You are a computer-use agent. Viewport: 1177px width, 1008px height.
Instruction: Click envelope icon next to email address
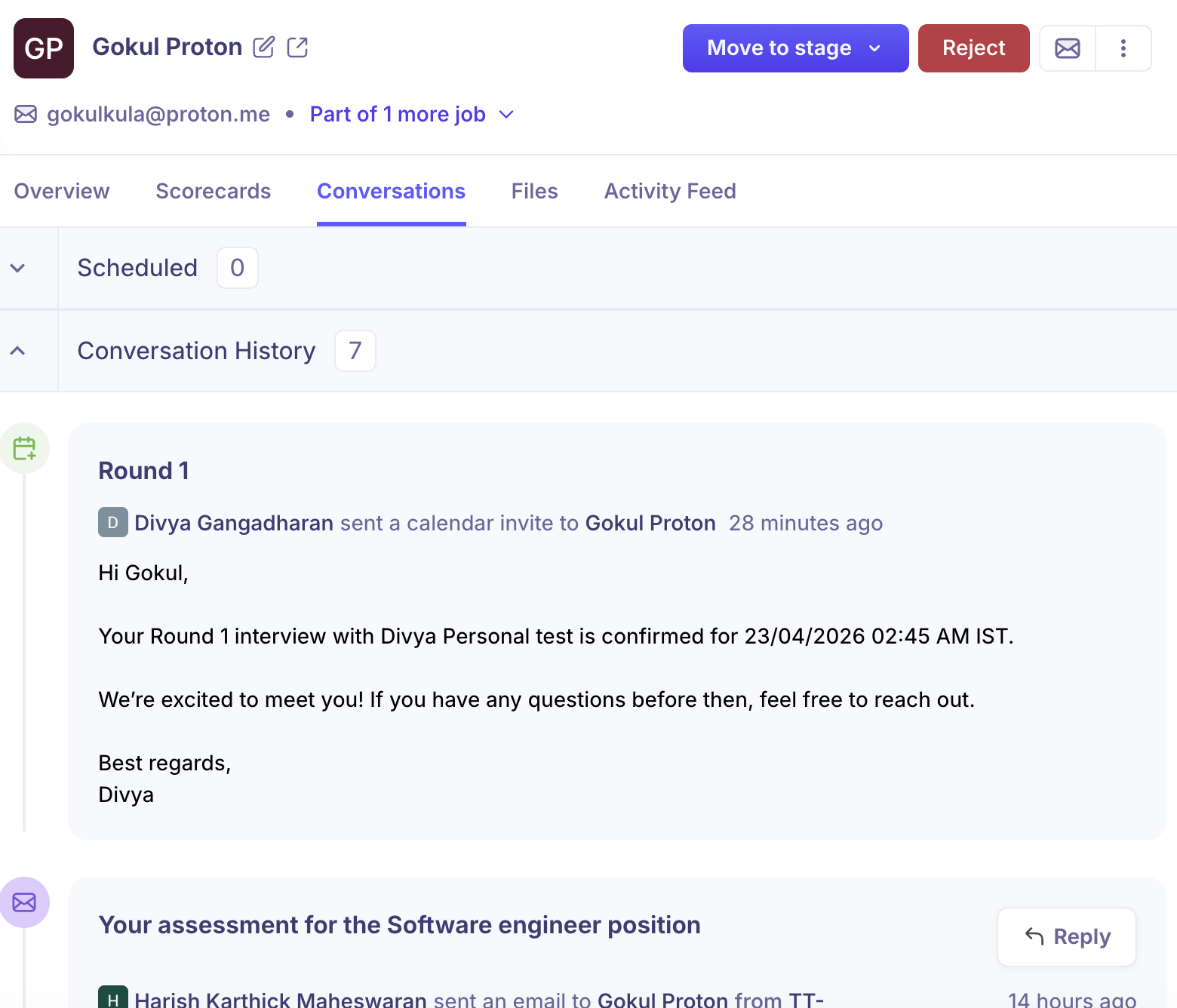tap(26, 114)
